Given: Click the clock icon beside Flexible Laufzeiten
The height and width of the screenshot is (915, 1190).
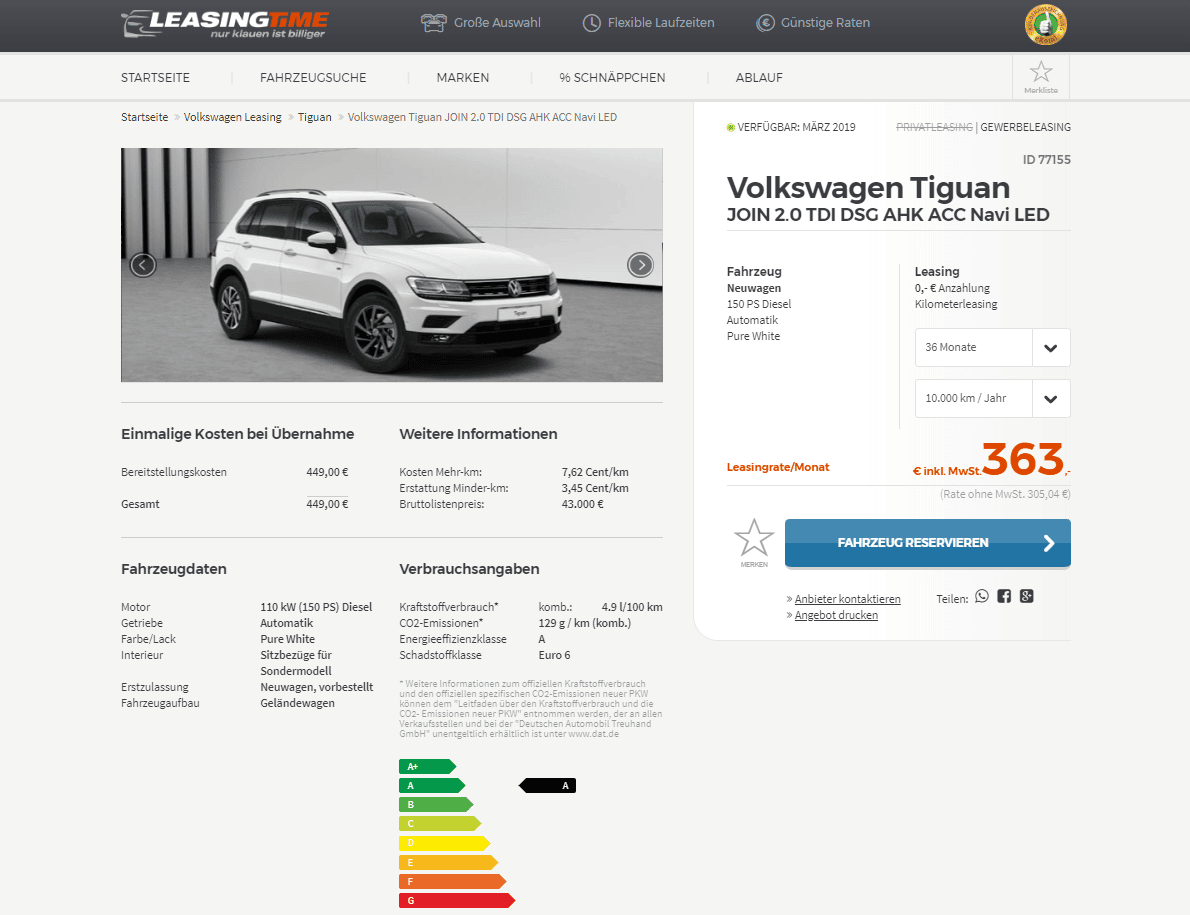Looking at the screenshot, I should pos(591,23).
